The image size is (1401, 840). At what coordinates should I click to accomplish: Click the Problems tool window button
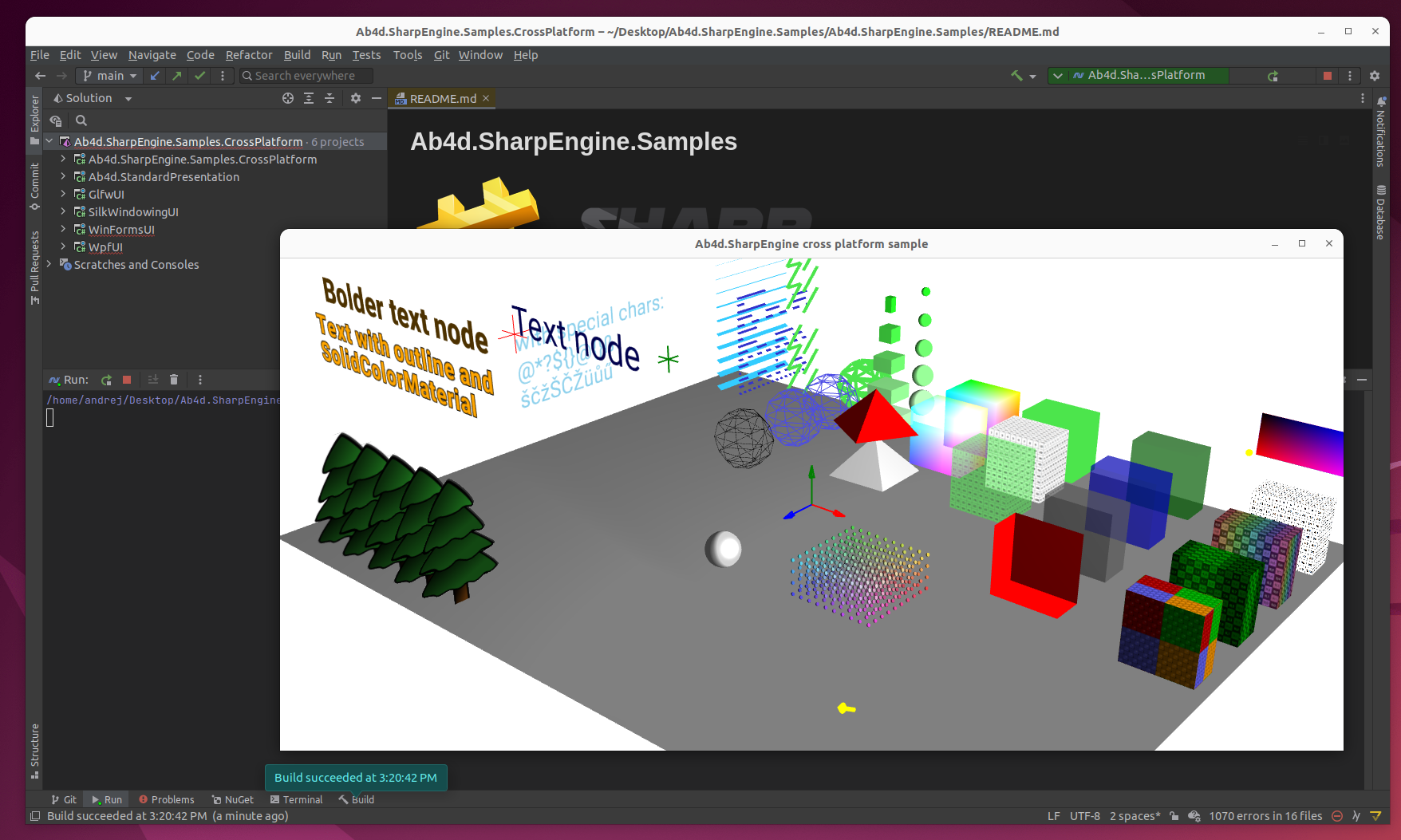coord(166,799)
